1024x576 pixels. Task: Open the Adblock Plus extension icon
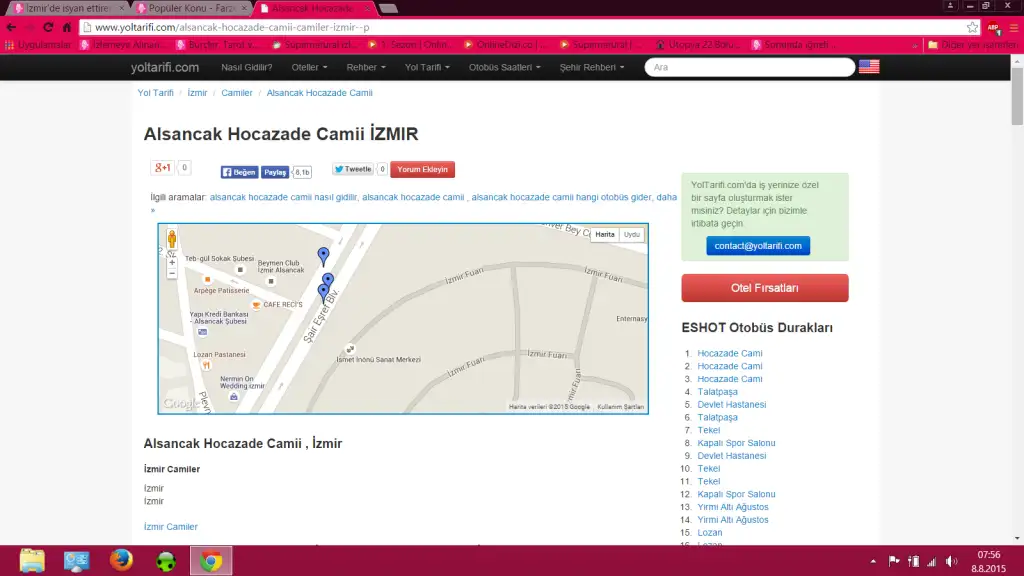coord(994,27)
